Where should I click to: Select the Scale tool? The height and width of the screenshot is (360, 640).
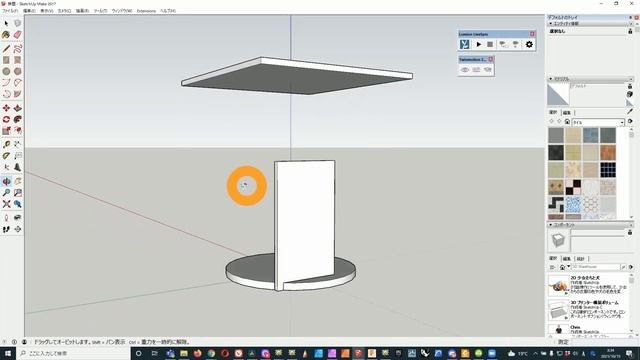[6, 131]
